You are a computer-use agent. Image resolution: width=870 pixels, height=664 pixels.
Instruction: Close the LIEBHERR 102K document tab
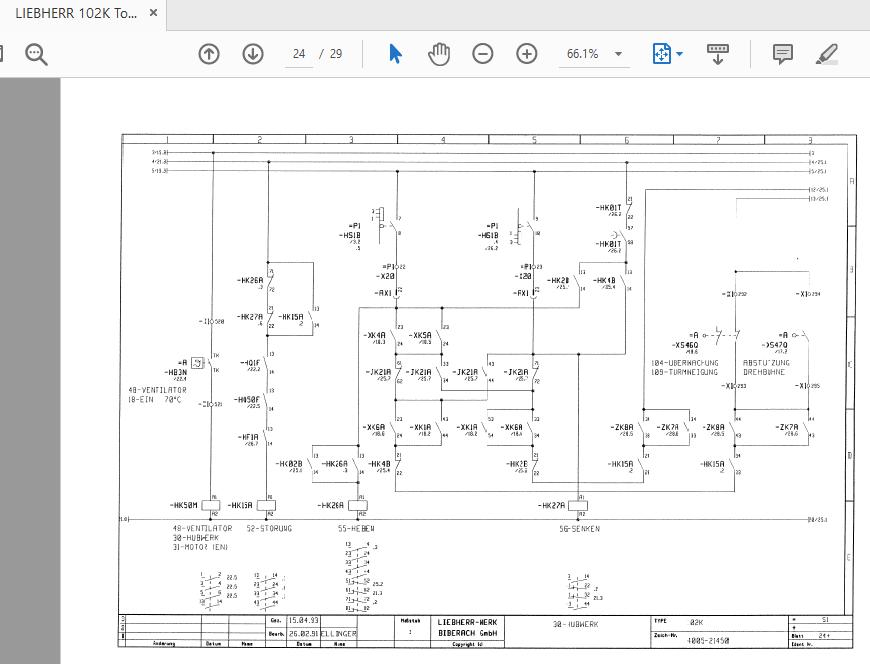coord(153,13)
